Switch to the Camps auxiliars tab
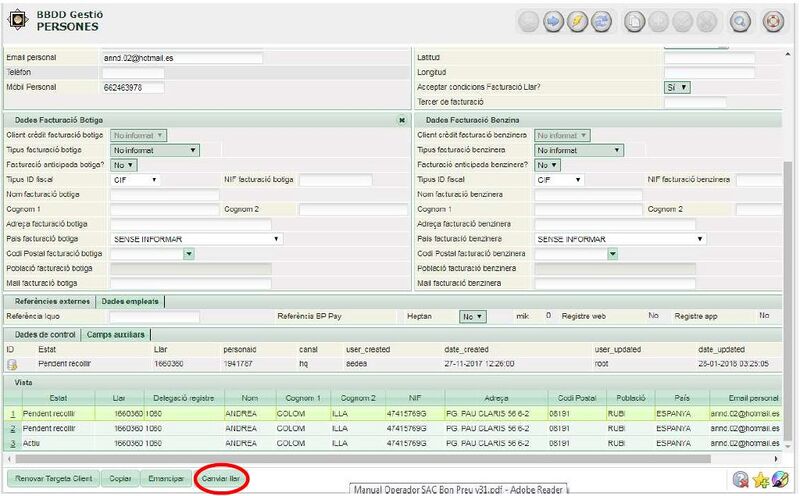Viewport: 800px width, 496px height. pos(115,334)
